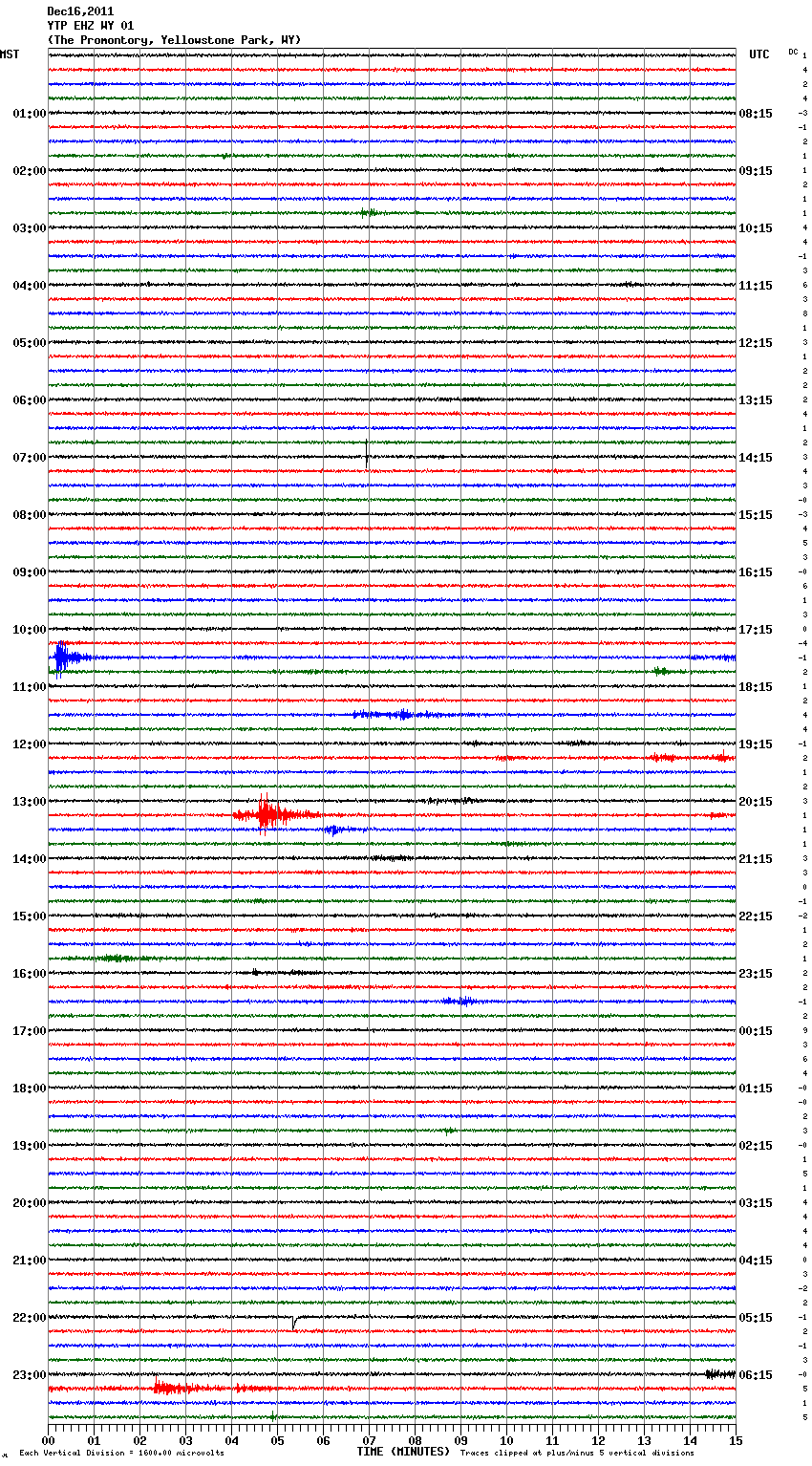This screenshot has width=812, height=1466.
Task: Click the black step offset on 22:00 trace
Action: pos(295,1322)
